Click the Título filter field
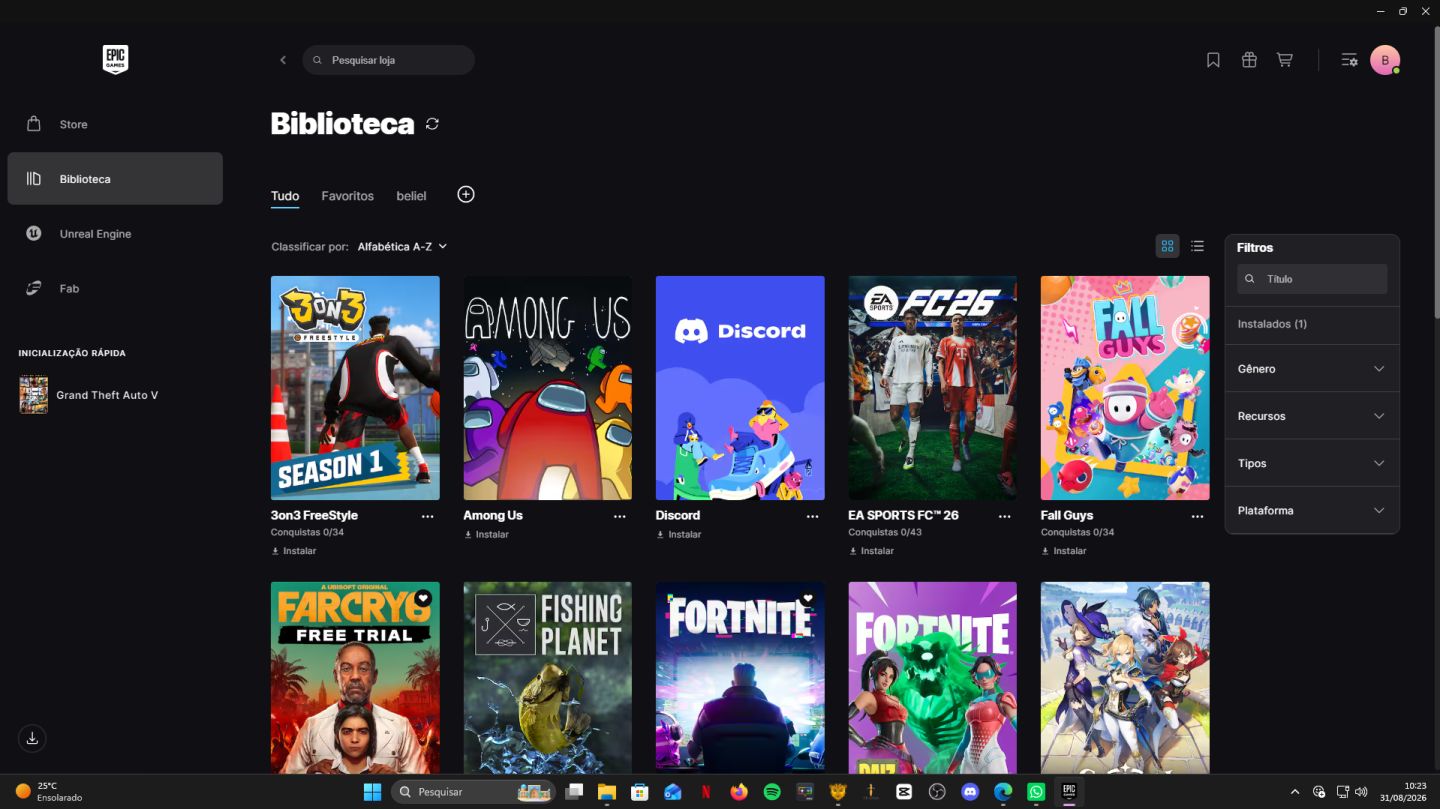This screenshot has width=1440, height=809. click(x=1312, y=279)
